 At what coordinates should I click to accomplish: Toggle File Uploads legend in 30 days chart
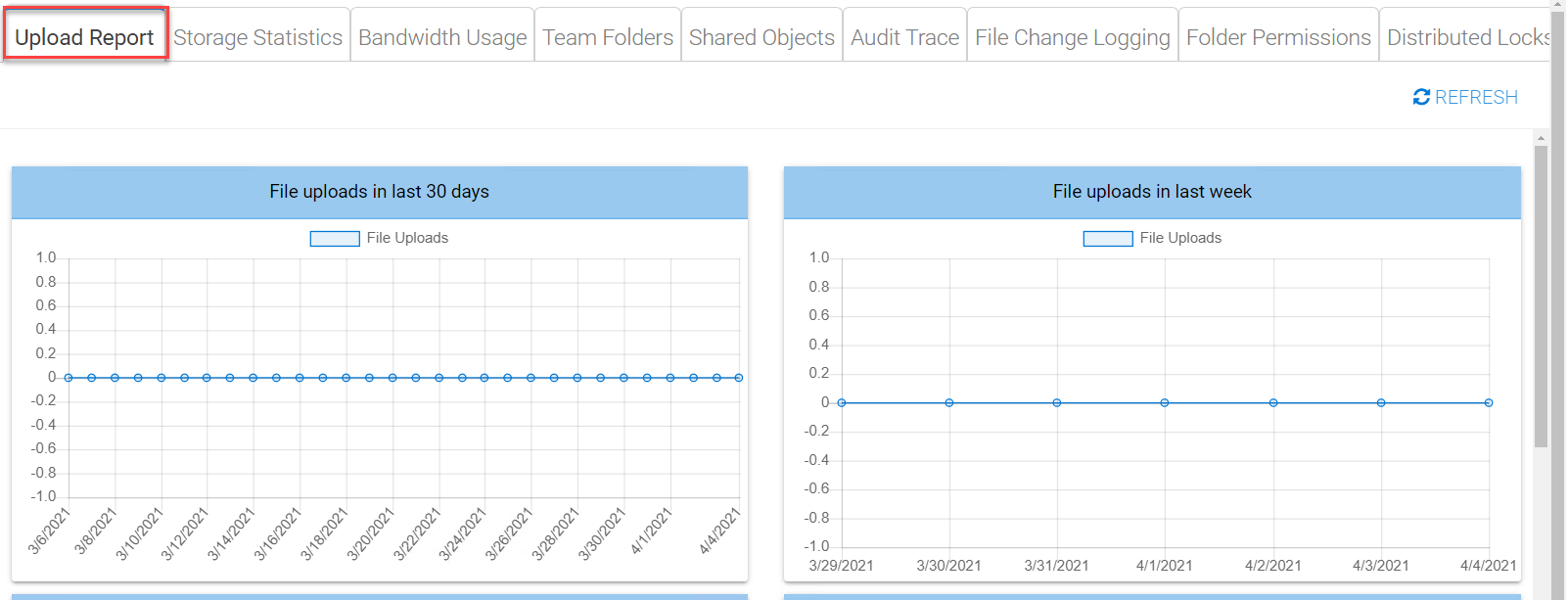pos(335,238)
